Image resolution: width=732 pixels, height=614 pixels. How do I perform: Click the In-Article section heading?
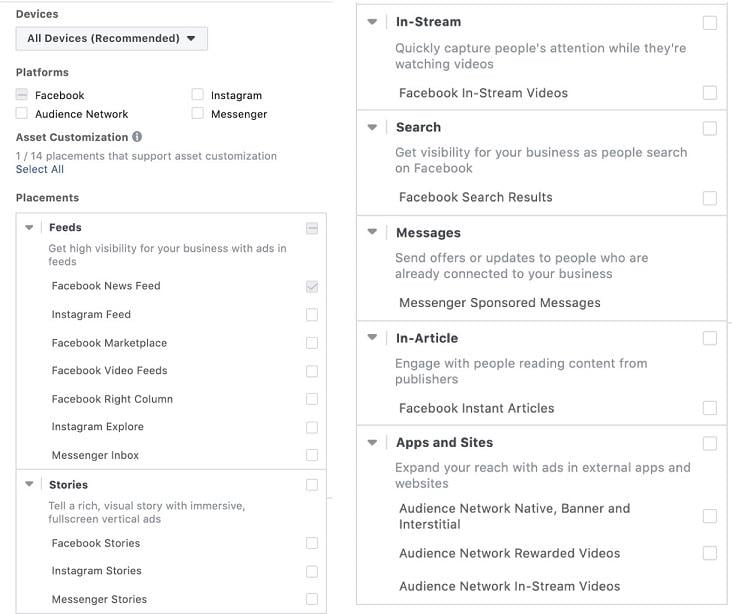point(427,338)
